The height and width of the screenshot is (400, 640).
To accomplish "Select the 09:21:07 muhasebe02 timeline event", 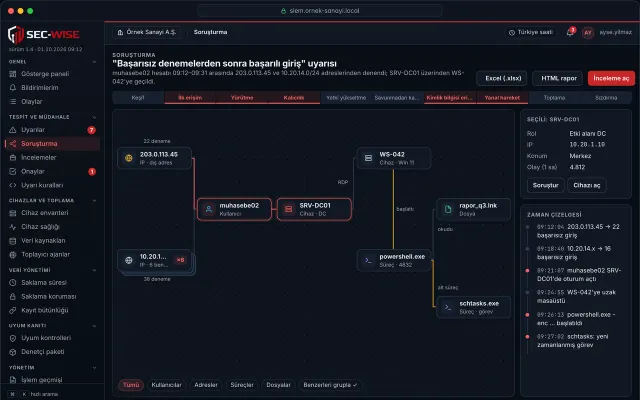I will [x=576, y=274].
